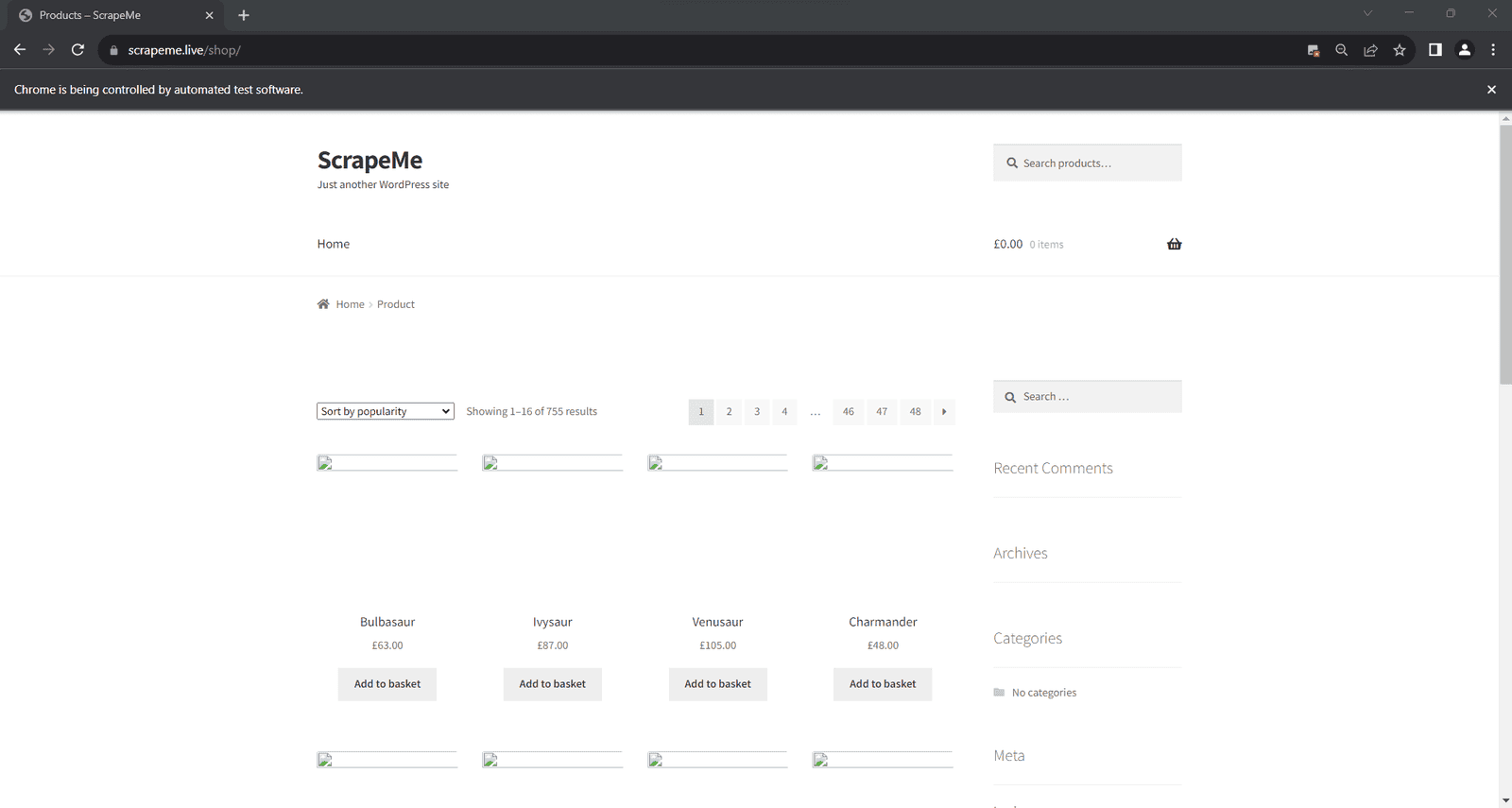This screenshot has width=1512, height=808.
Task: Open the Chrome profile icon
Action: click(x=1465, y=50)
